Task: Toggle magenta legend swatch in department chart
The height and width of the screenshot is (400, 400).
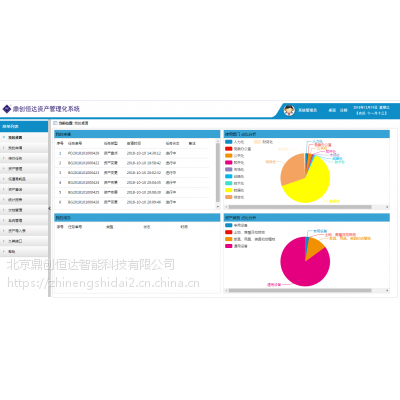Action: (229, 162)
